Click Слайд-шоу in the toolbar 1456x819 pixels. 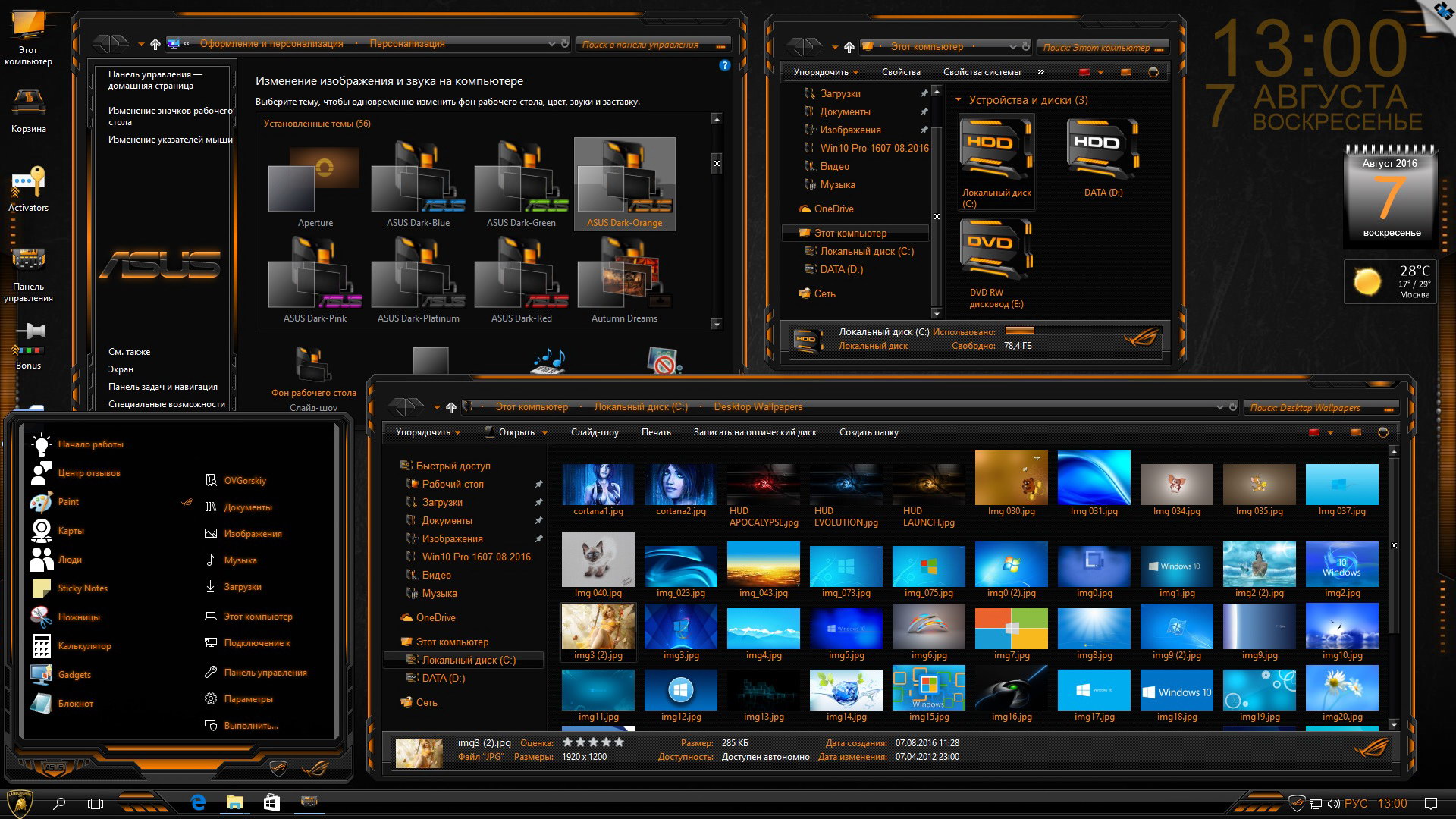tap(595, 432)
